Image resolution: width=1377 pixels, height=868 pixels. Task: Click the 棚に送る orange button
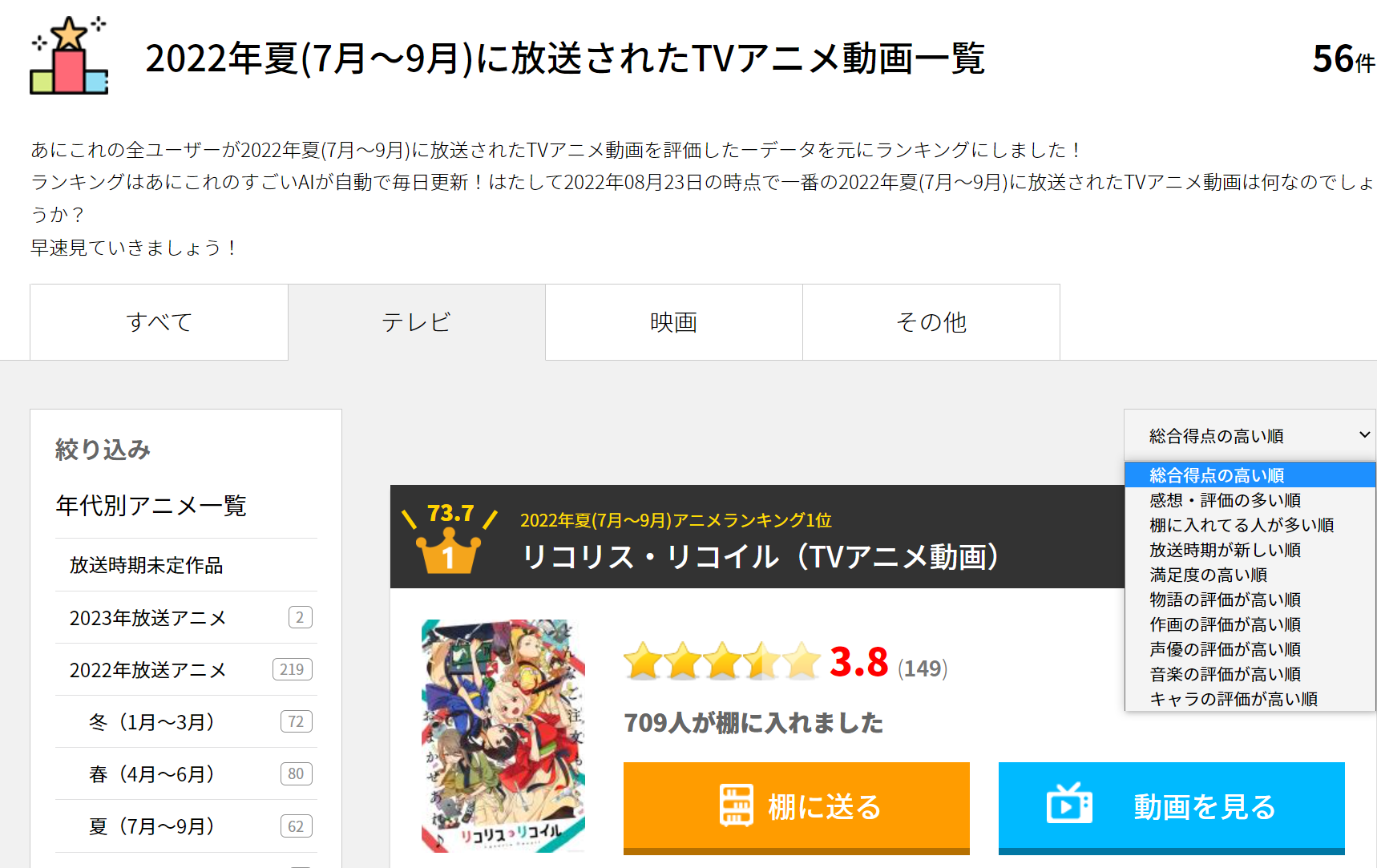tap(797, 808)
